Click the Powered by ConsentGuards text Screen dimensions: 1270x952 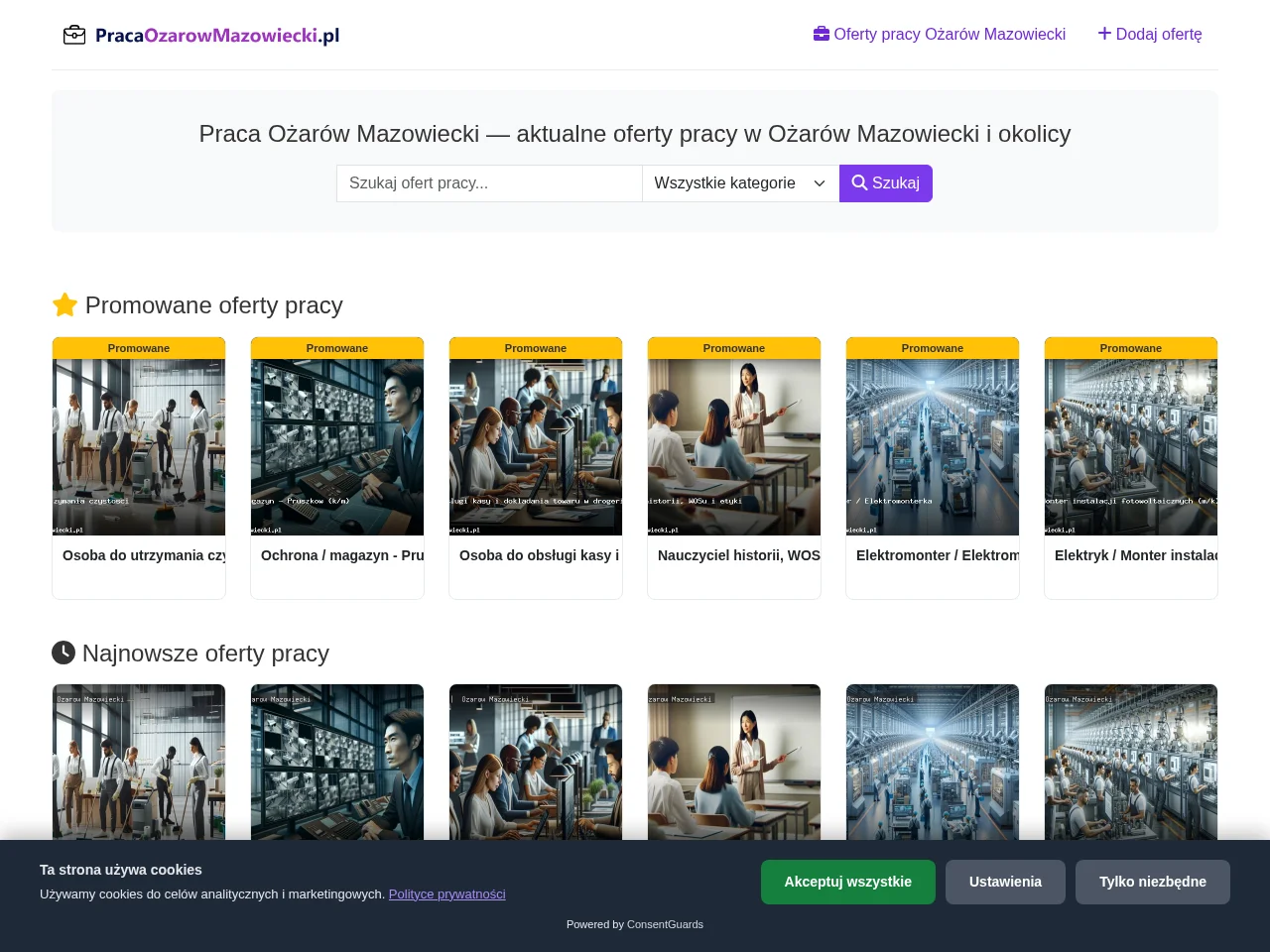click(635, 924)
